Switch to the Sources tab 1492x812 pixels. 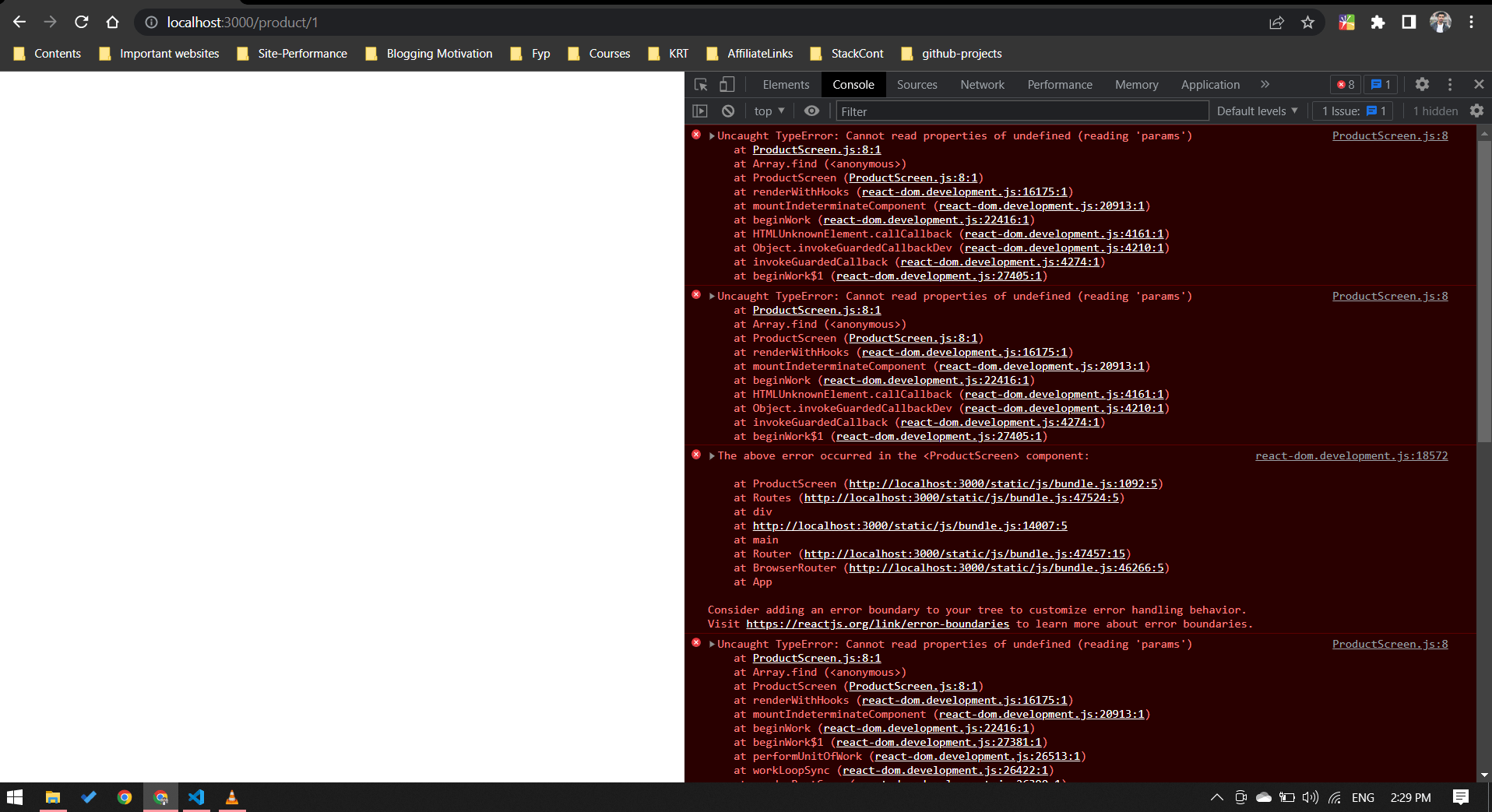[x=917, y=85]
